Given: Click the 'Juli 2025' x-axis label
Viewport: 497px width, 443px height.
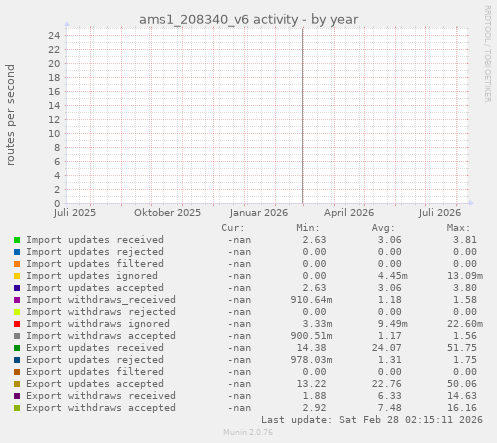Looking at the screenshot, I should click(75, 213).
